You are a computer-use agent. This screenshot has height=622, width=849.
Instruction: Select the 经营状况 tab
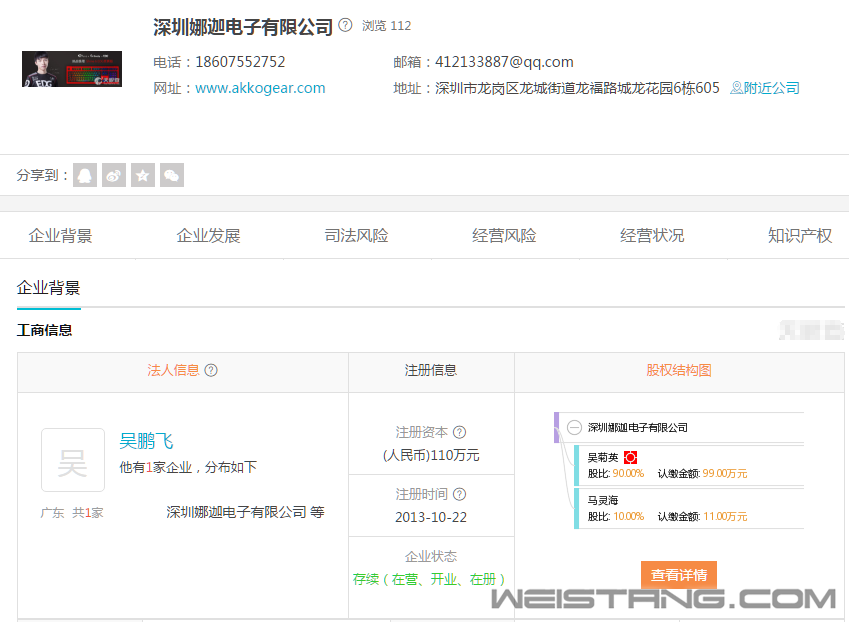coord(652,235)
